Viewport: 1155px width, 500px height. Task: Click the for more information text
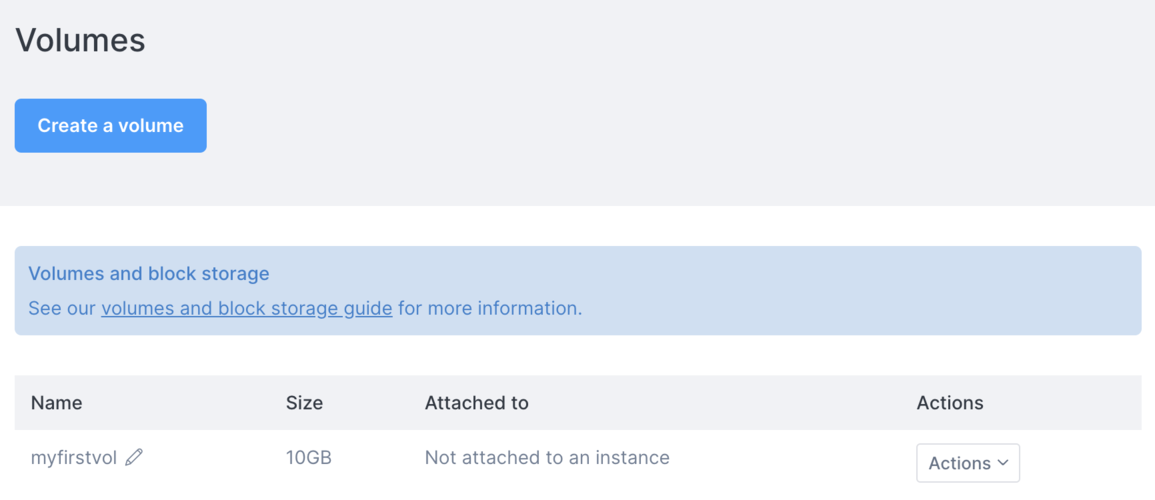pos(490,308)
